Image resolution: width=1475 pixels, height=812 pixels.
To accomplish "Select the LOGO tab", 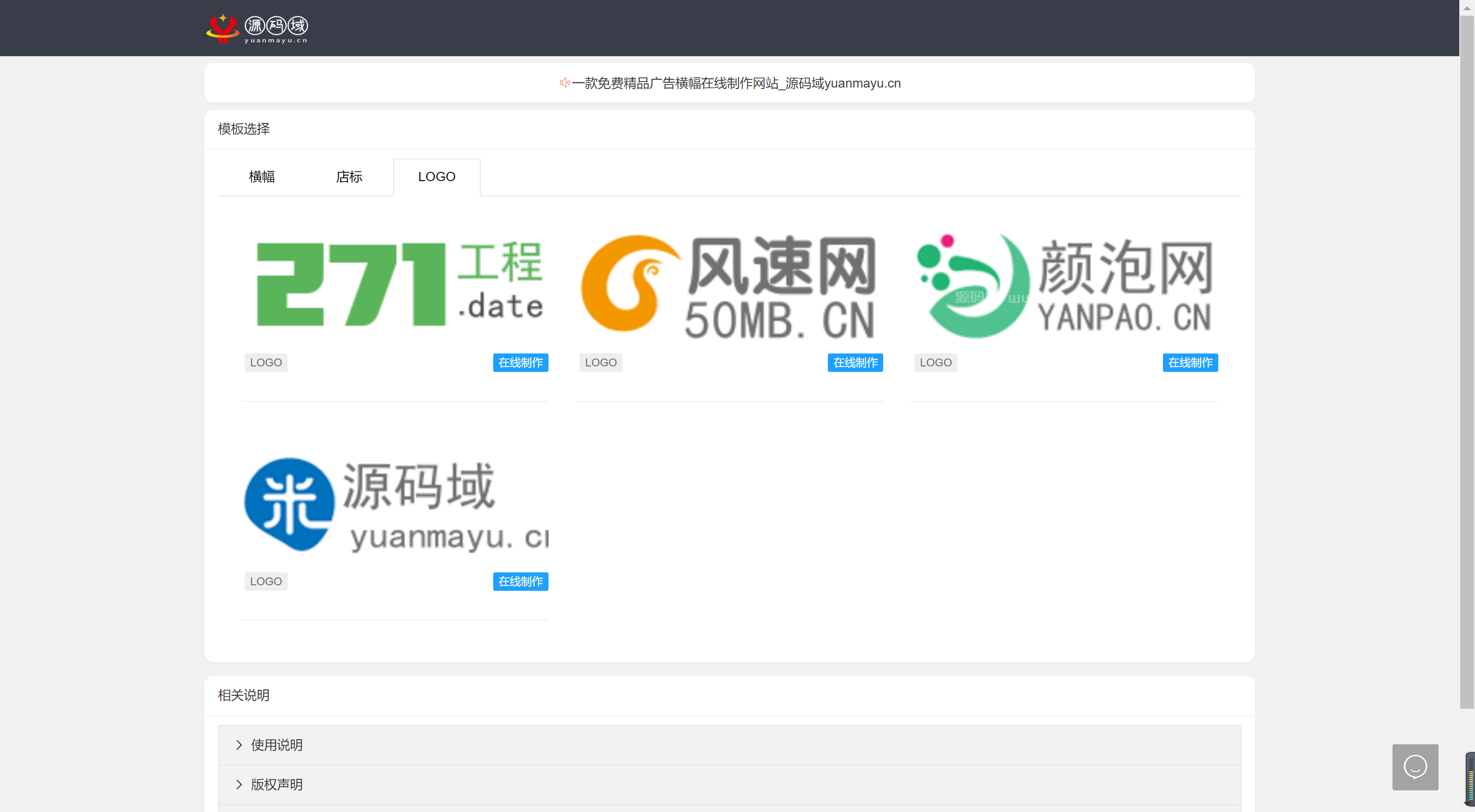I will tap(437, 177).
